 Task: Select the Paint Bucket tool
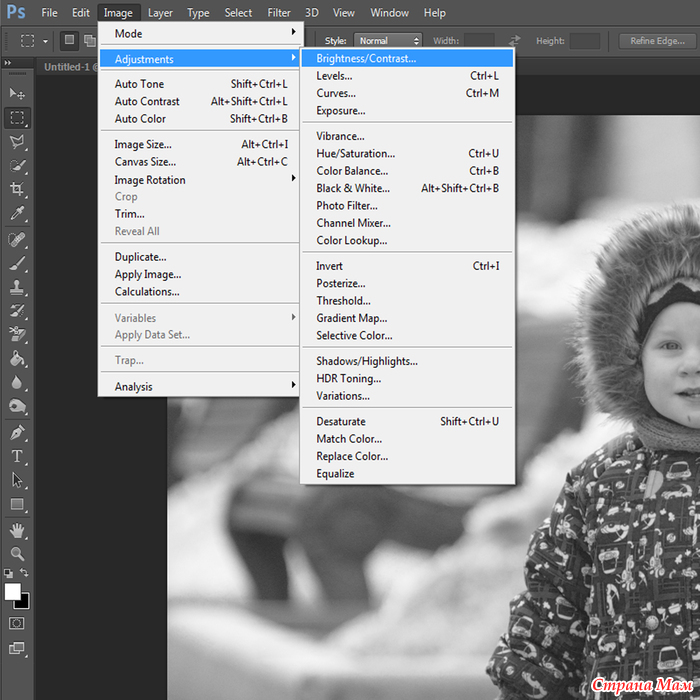(17, 358)
